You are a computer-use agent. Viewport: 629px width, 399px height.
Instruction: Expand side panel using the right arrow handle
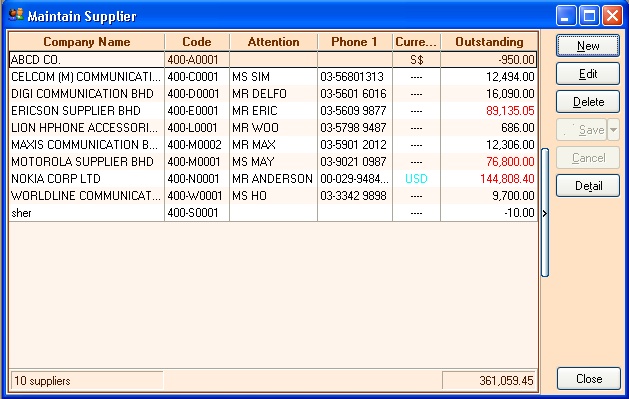click(545, 213)
